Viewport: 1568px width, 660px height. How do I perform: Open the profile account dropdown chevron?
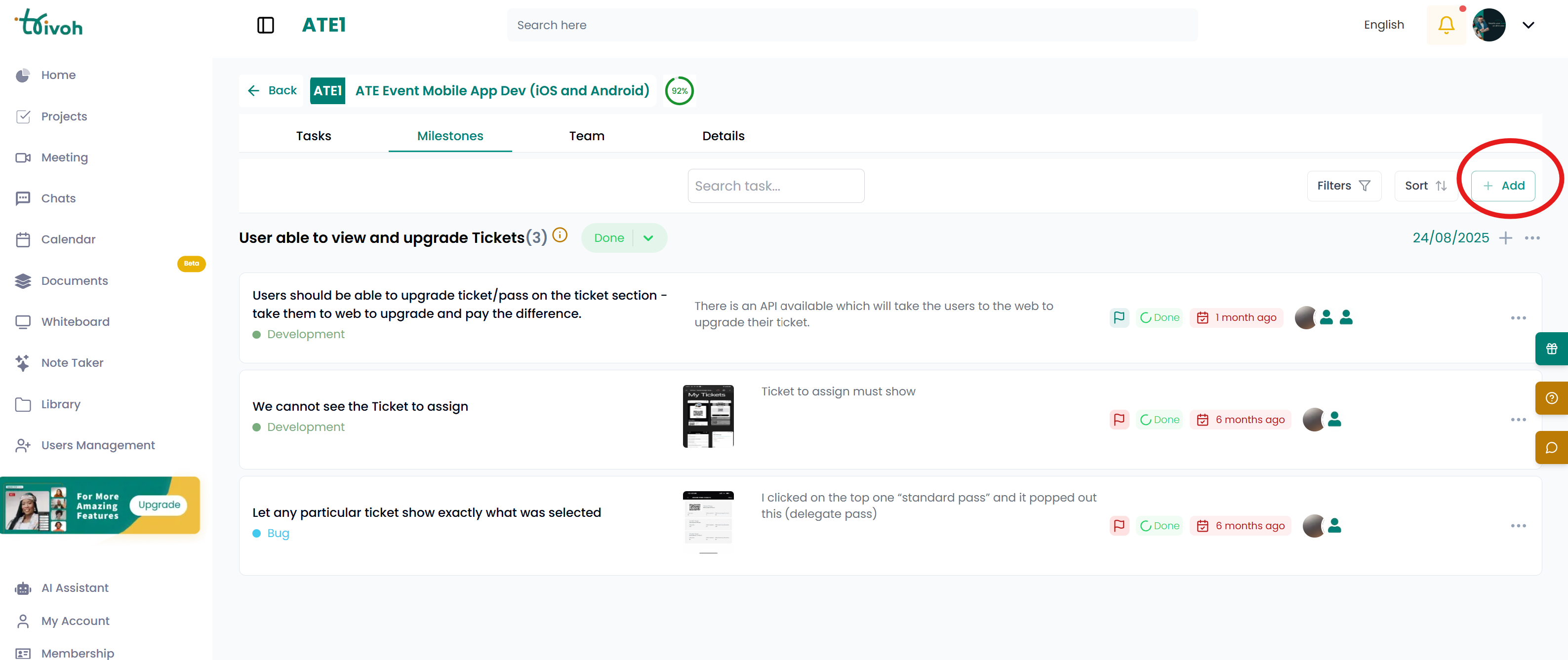pyautogui.click(x=1529, y=25)
